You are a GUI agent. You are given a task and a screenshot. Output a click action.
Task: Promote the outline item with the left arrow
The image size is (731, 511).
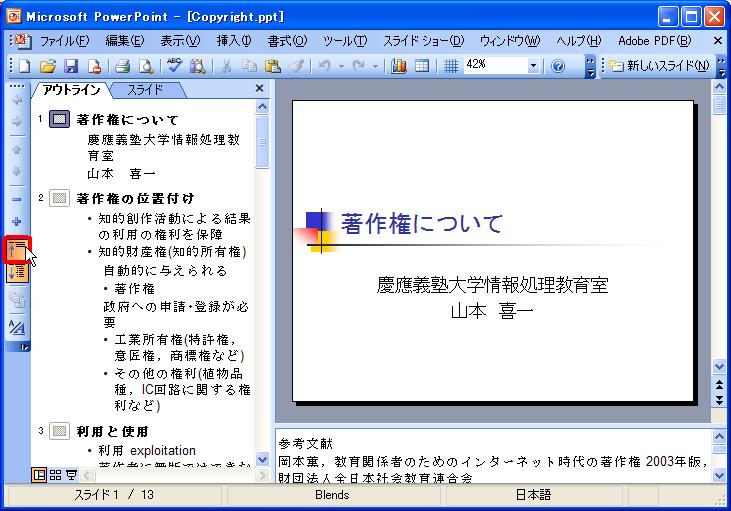(16, 100)
